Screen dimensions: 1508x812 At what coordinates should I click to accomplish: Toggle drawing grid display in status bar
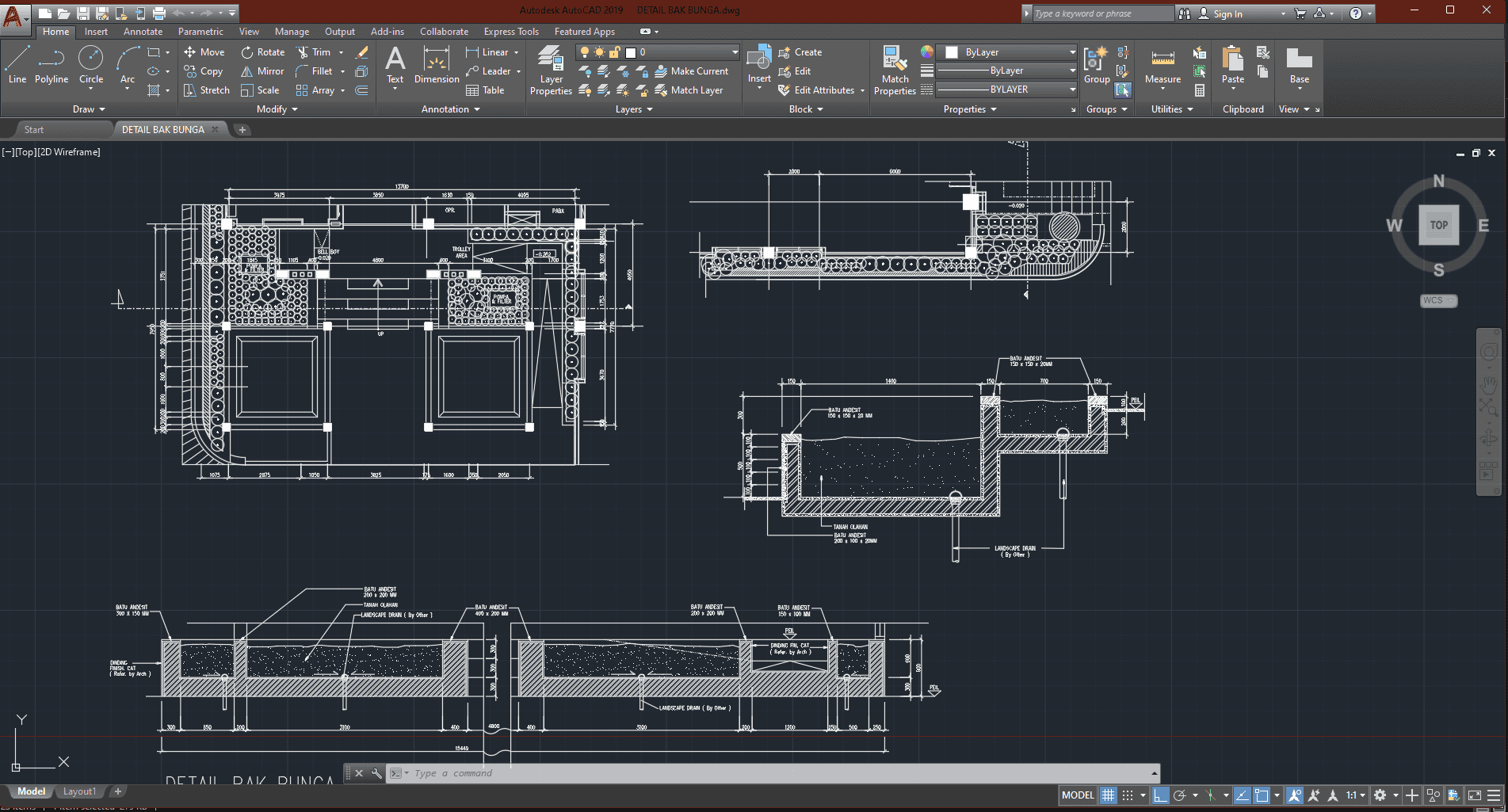(x=1108, y=795)
